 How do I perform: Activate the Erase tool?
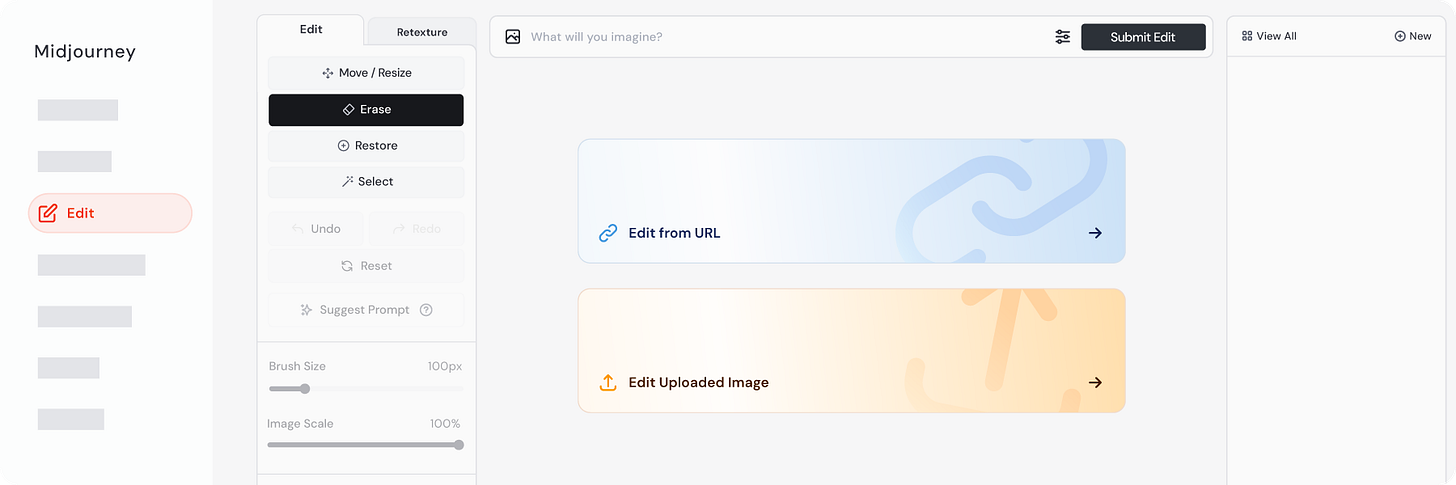point(366,109)
